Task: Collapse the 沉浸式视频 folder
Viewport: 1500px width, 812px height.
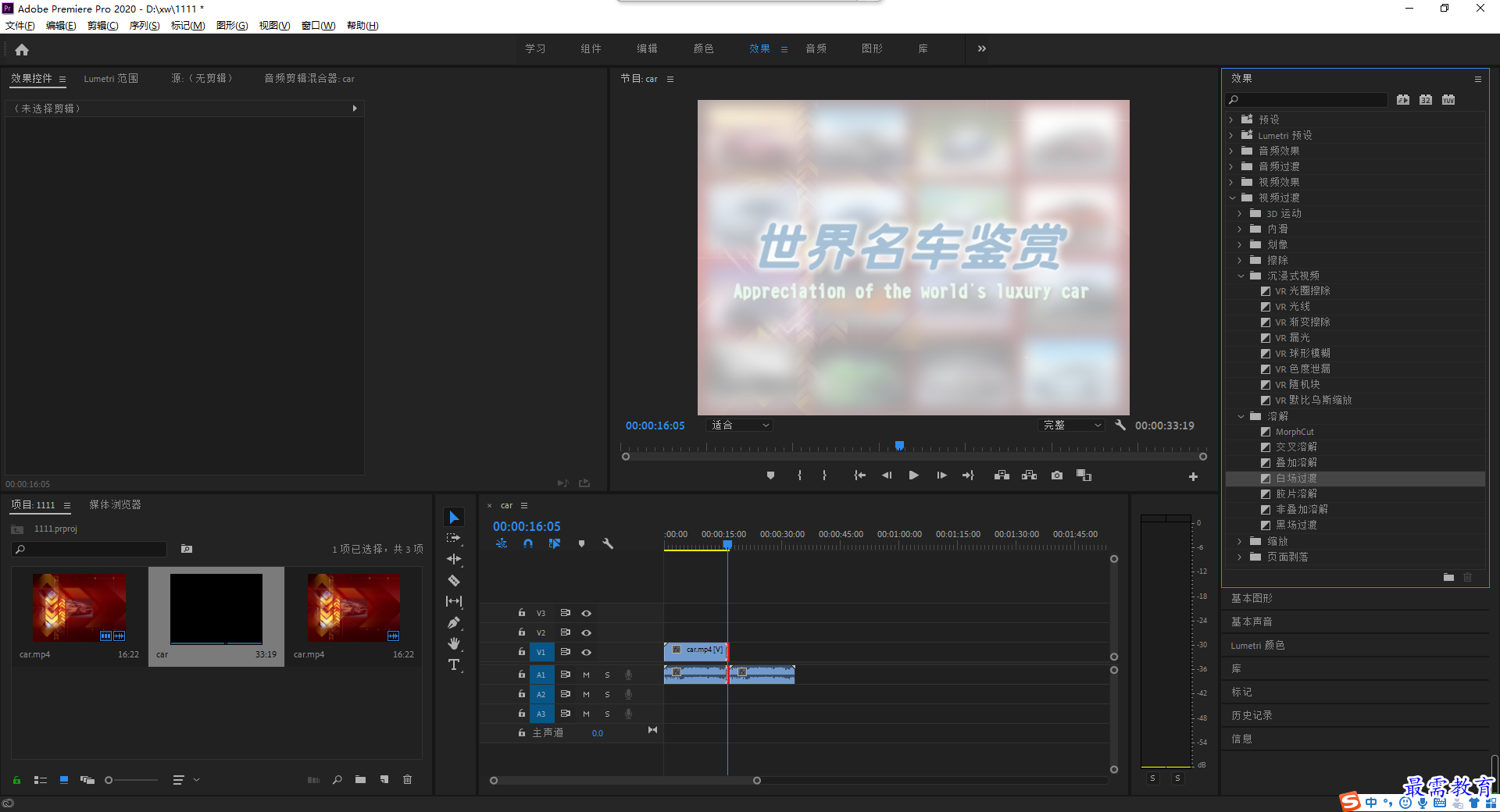Action: 1241,276
